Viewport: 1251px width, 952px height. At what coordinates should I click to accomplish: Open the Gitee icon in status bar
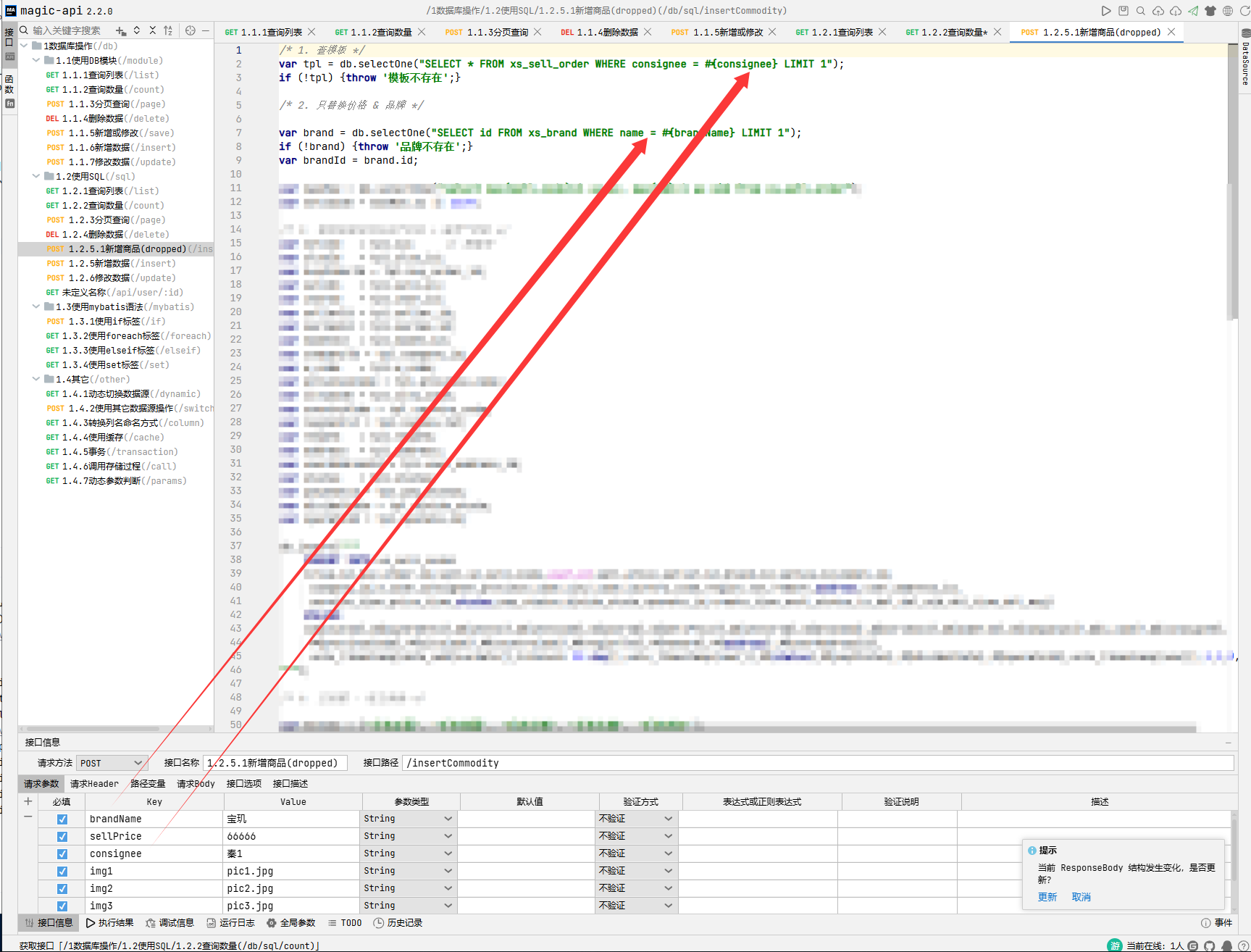point(1192,945)
